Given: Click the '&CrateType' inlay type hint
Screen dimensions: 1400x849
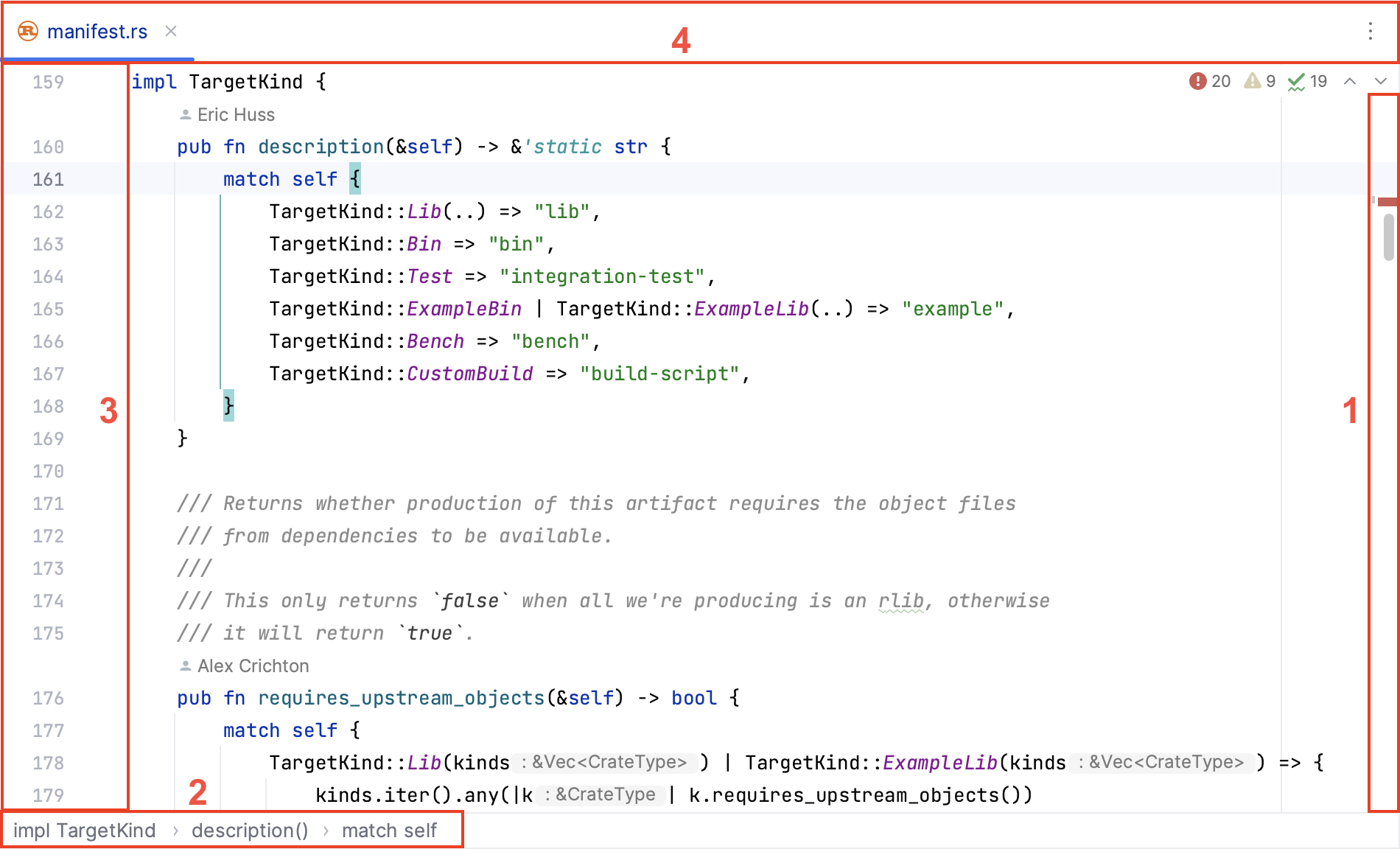Looking at the screenshot, I should pyautogui.click(x=601, y=794).
